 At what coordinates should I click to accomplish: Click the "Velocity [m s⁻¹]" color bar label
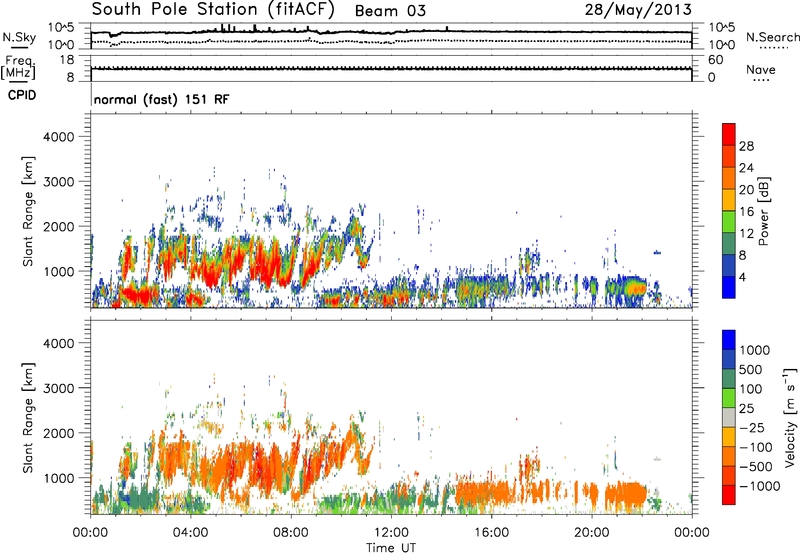click(x=790, y=417)
